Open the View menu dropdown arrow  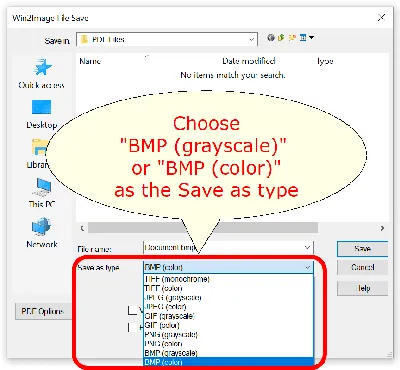click(x=311, y=38)
